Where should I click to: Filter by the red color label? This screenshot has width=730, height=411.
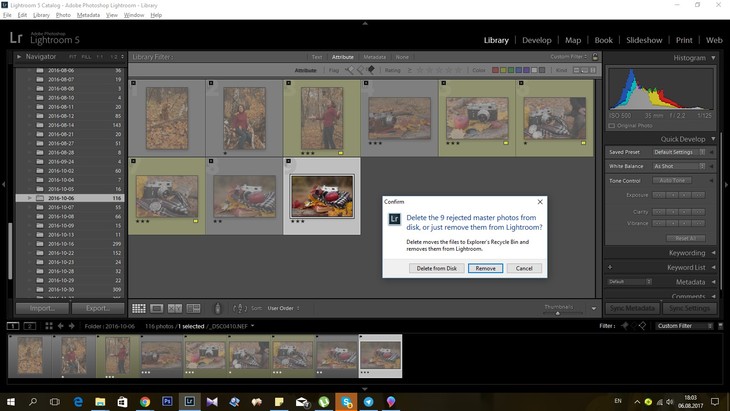click(495, 70)
